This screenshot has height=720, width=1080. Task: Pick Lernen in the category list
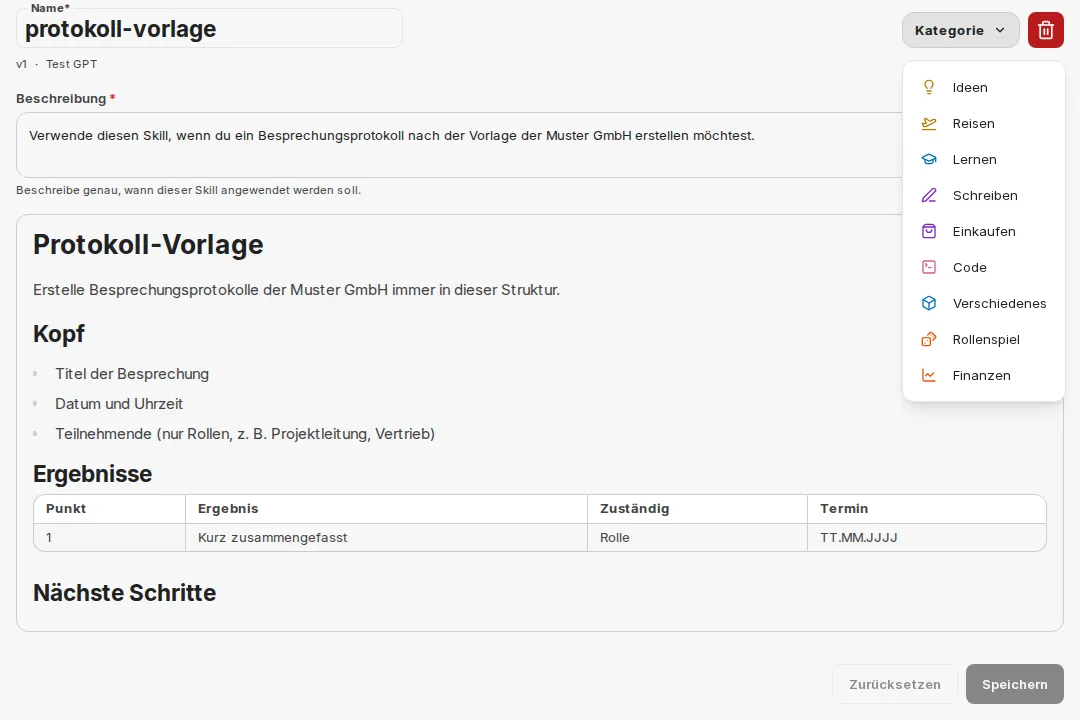click(984, 159)
